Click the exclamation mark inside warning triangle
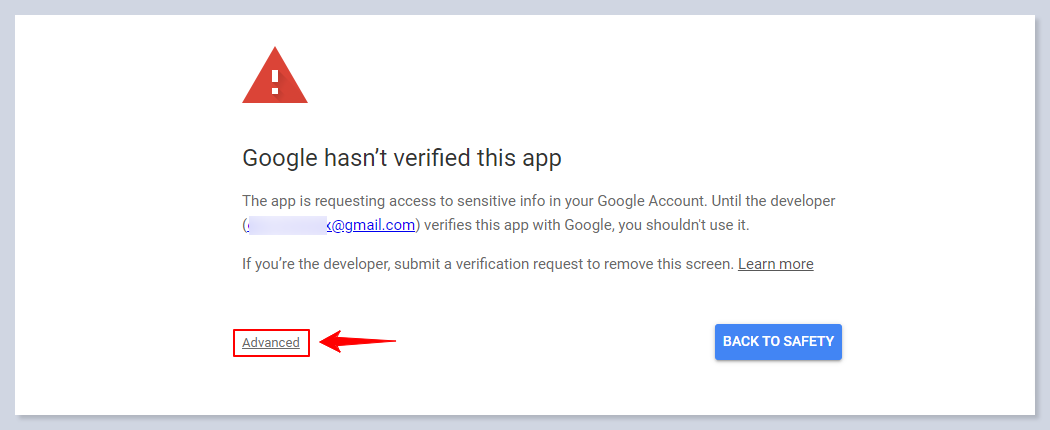This screenshot has width=1050, height=430. (275, 81)
